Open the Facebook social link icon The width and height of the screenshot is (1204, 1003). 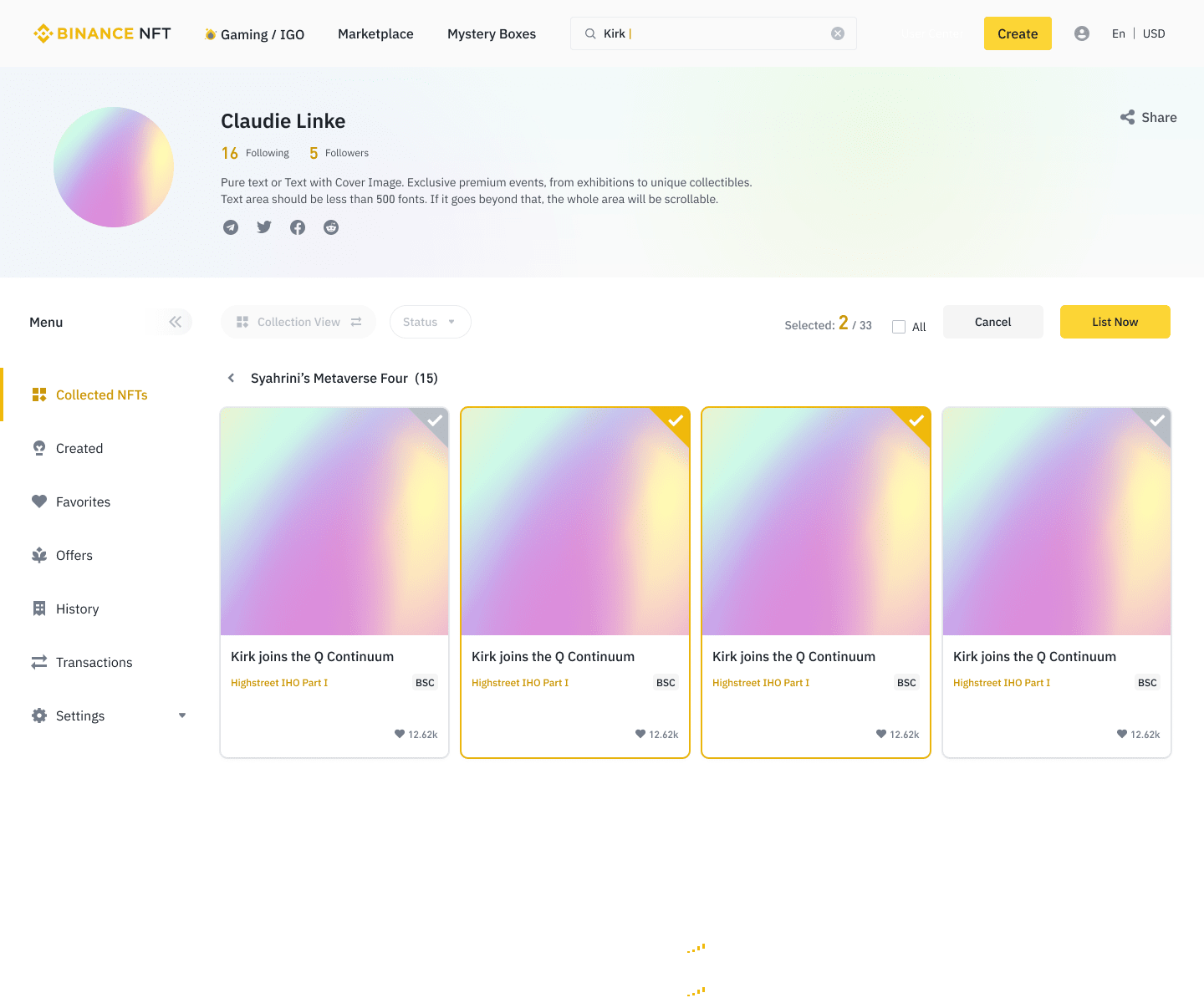(x=298, y=227)
